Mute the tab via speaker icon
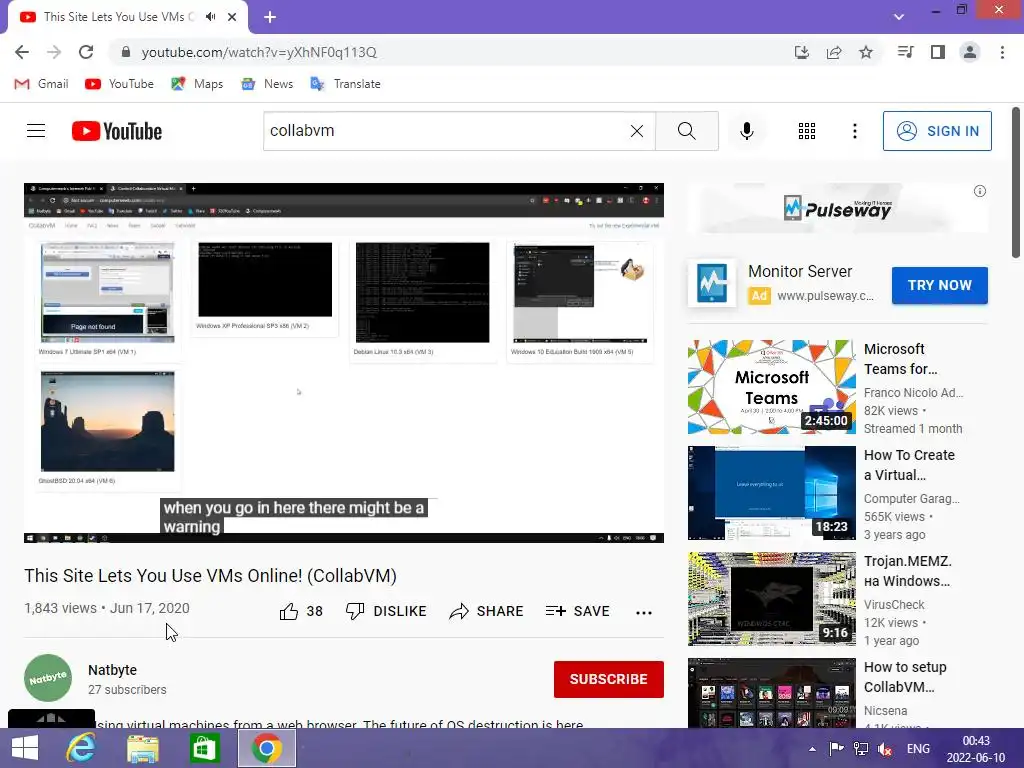Viewport: 1024px width, 768px height. pyautogui.click(x=210, y=17)
